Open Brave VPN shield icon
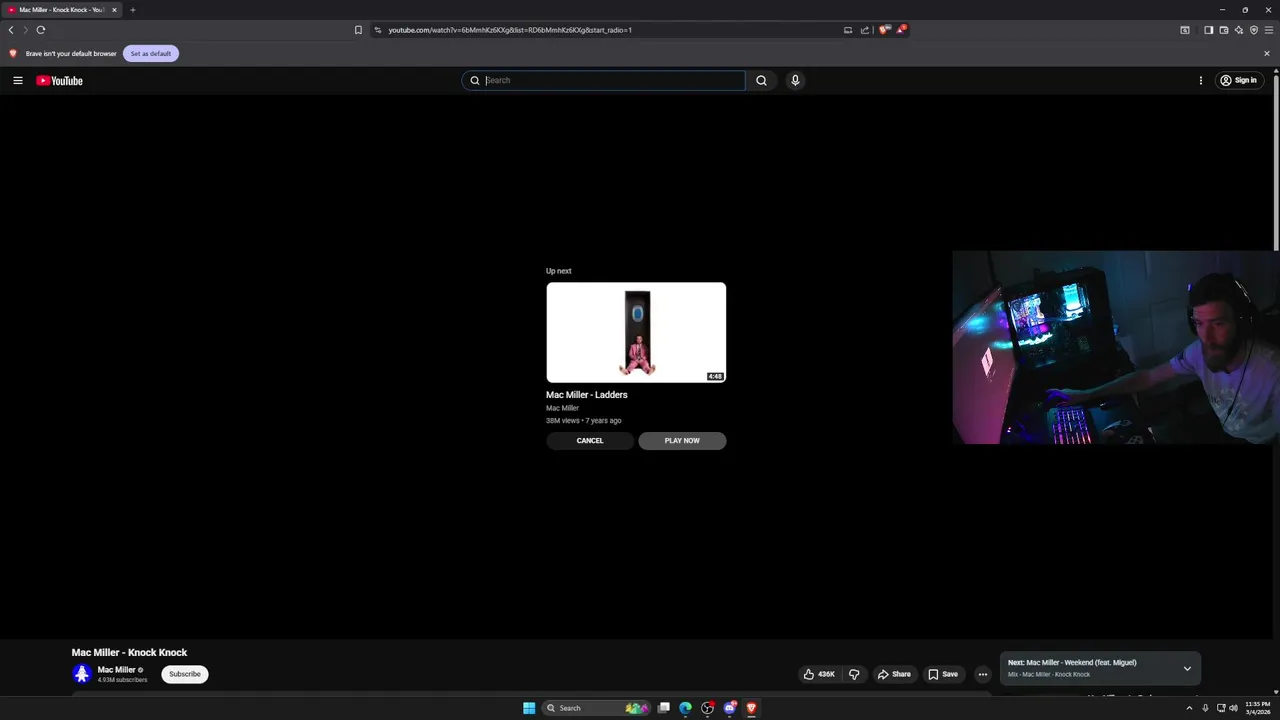This screenshot has height=720, width=1280. click(1253, 30)
